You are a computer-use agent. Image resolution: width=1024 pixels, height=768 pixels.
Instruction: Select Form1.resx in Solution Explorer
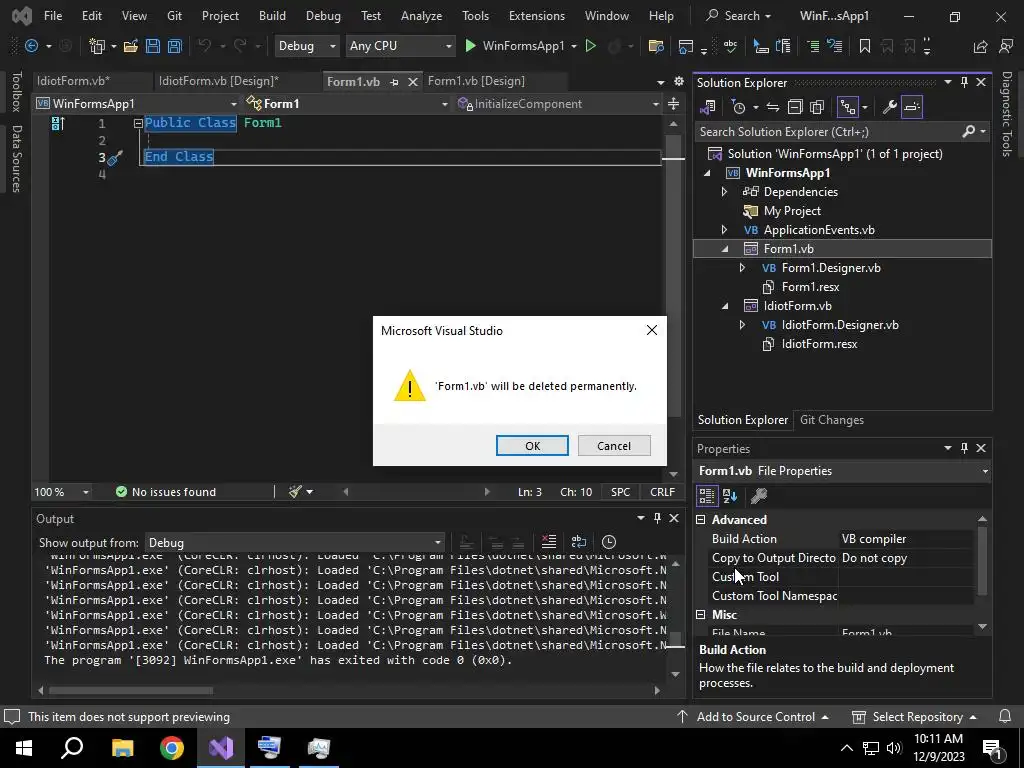[810, 287]
